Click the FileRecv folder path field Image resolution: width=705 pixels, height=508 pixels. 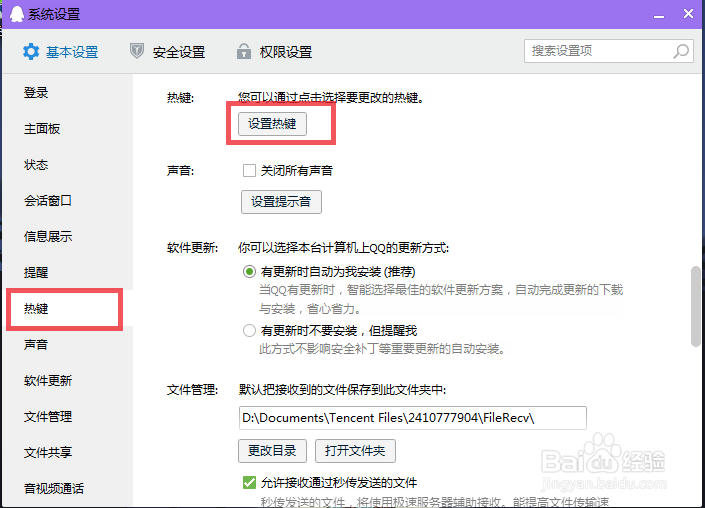click(x=412, y=418)
